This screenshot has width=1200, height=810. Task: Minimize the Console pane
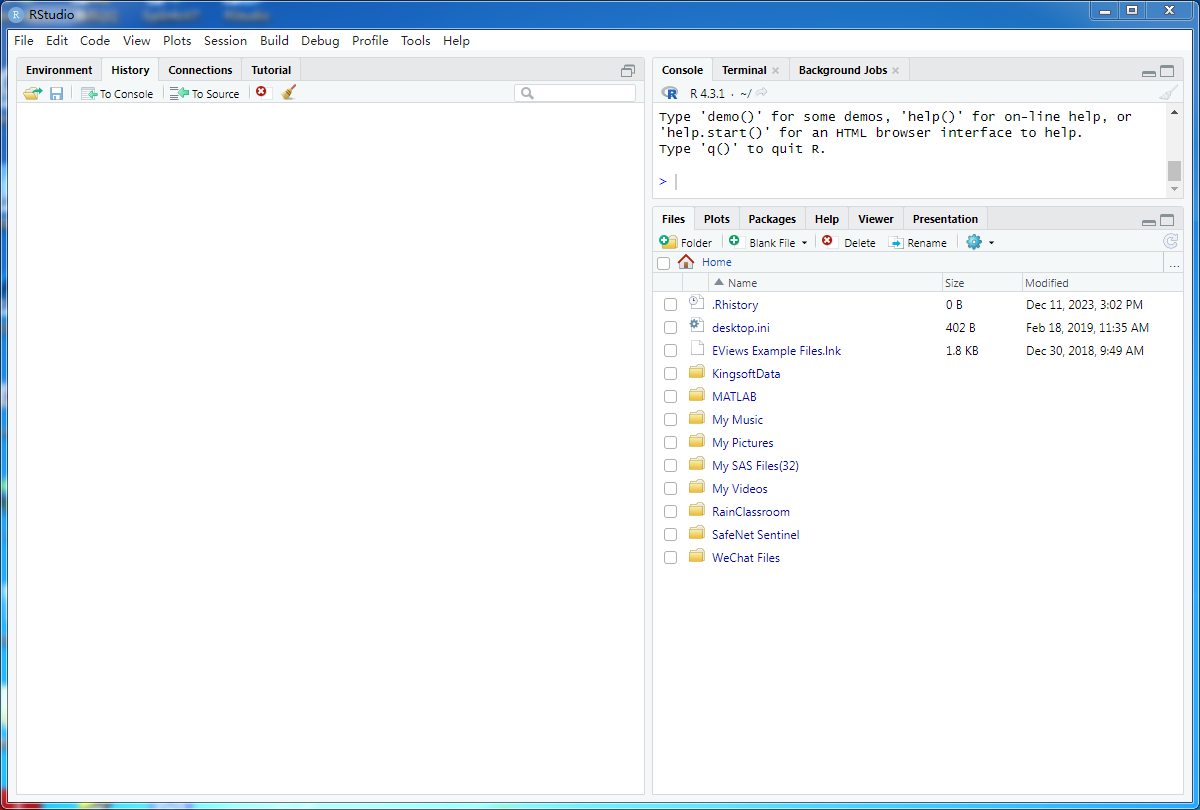coord(1149,73)
